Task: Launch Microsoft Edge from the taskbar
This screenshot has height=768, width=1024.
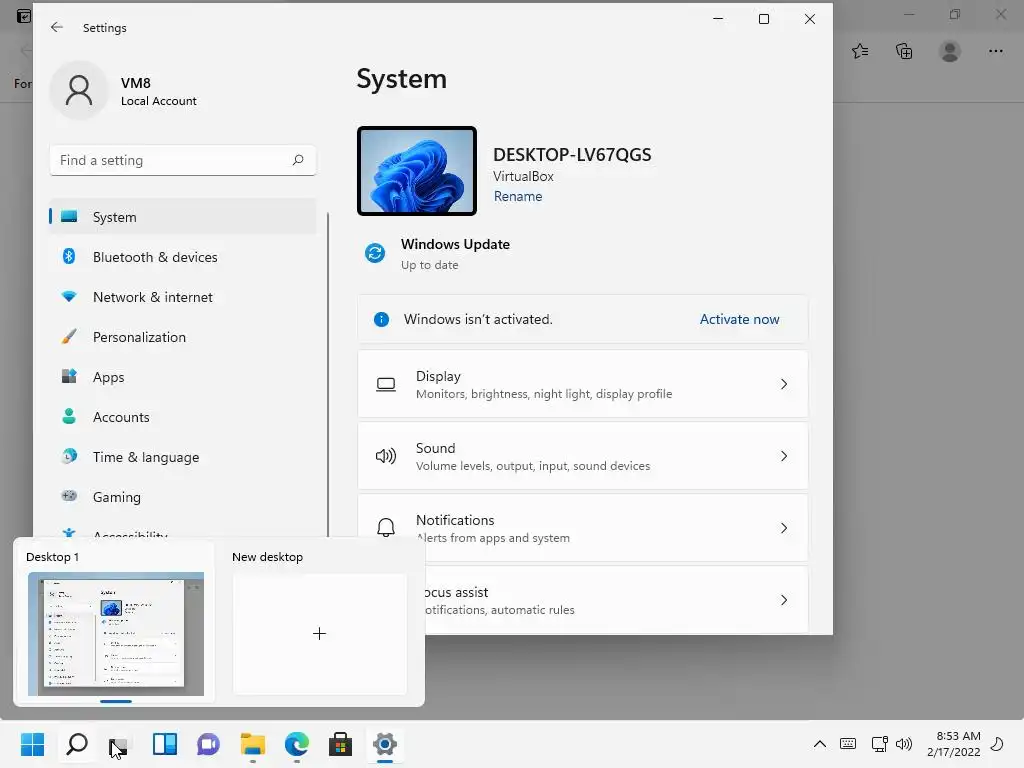Action: (296, 744)
